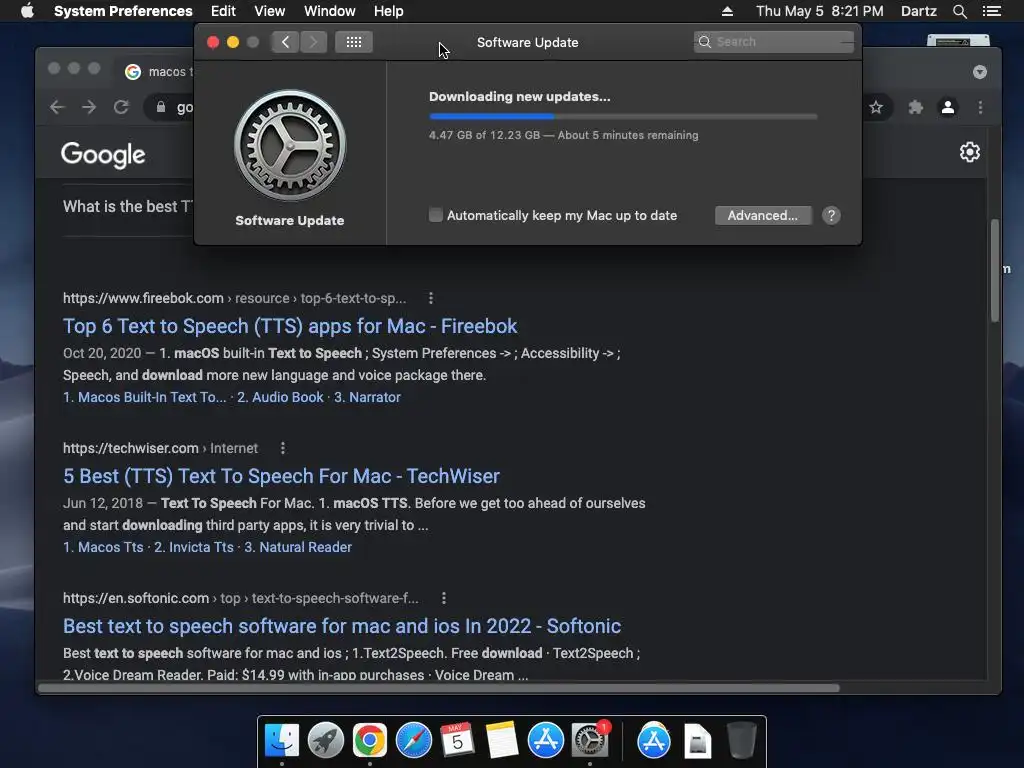Click the System Preferences search field

[x=774, y=42]
